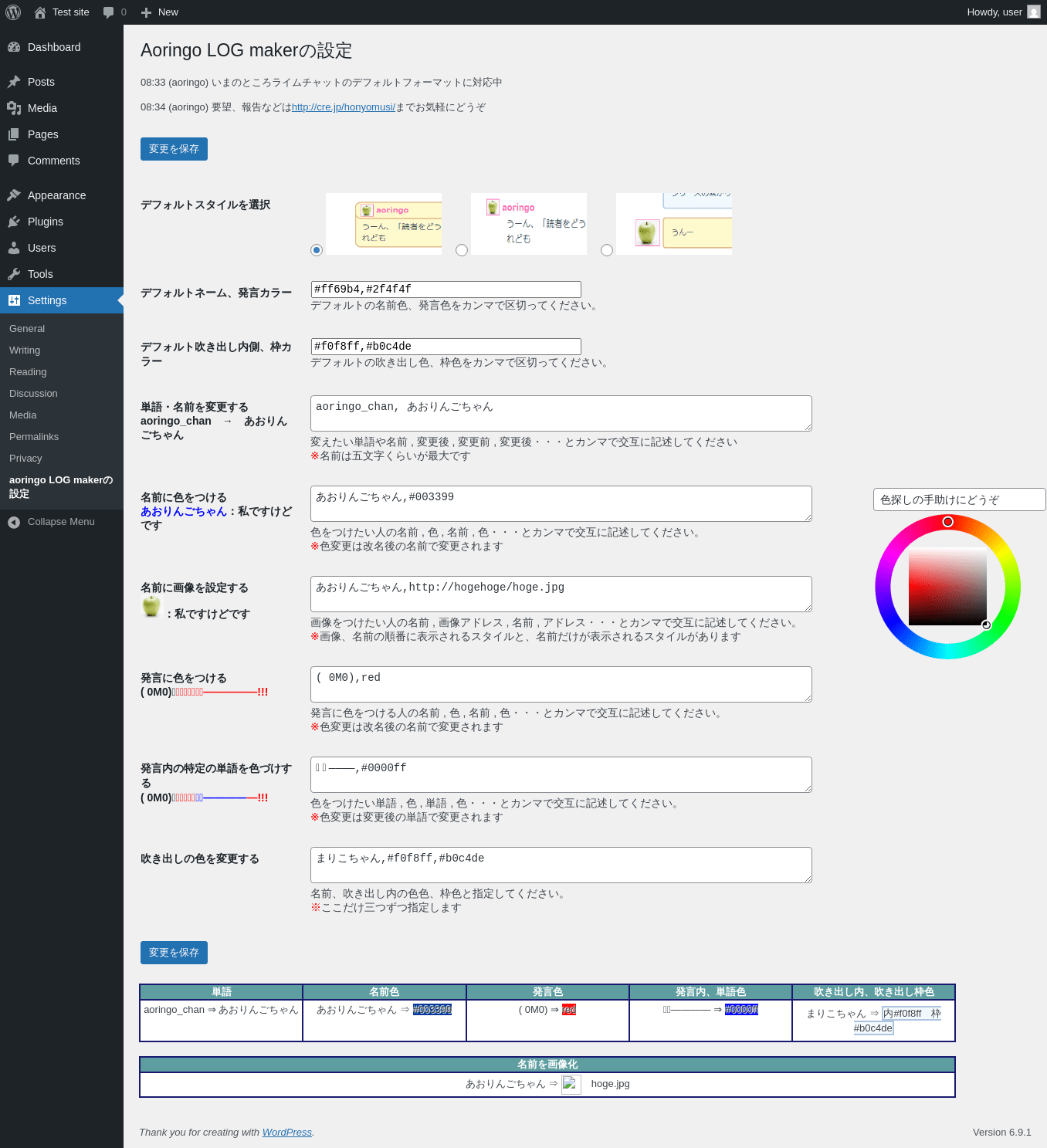This screenshot has width=1047, height=1148.
Task: Click the user avatar icon
Action: pyautogui.click(x=1034, y=12)
